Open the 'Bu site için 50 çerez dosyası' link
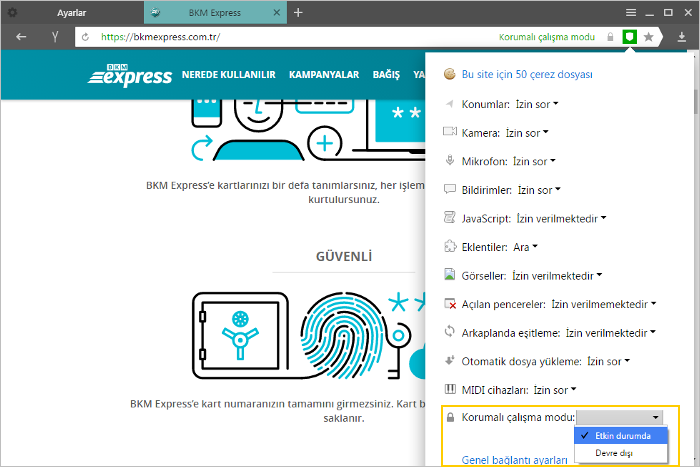 [527, 74]
